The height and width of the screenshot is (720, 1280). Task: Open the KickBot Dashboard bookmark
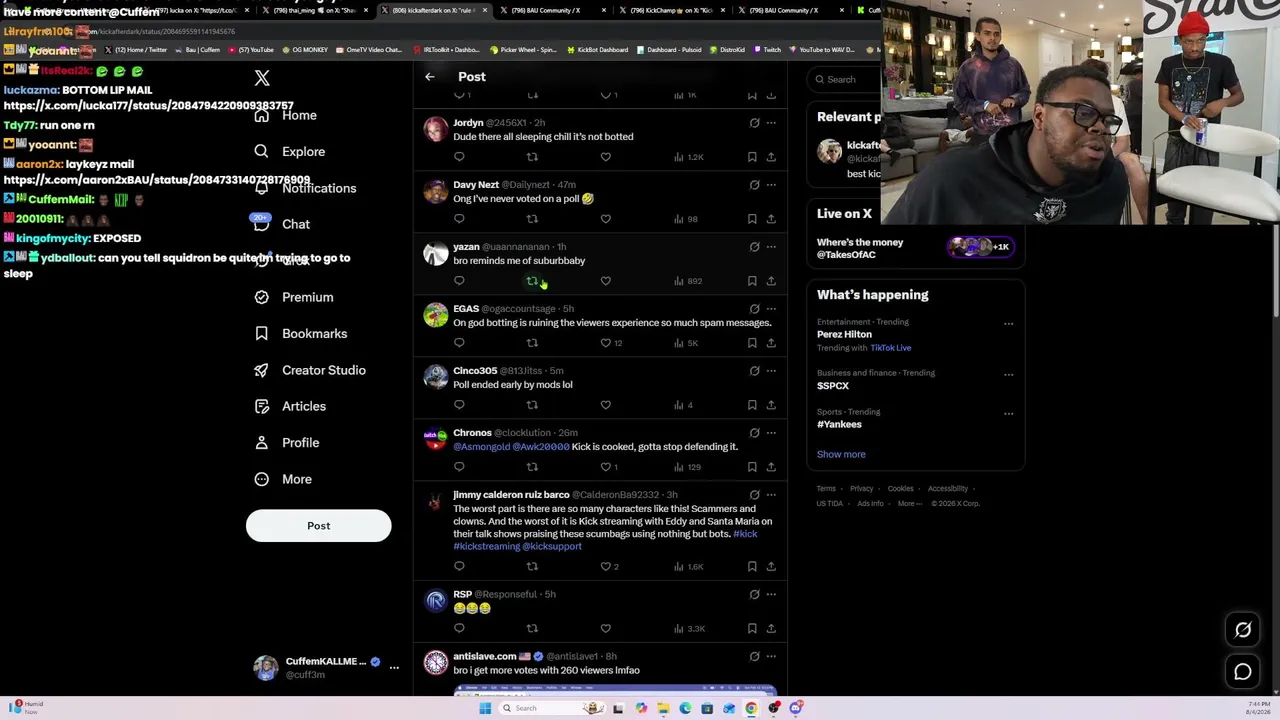click(x=597, y=50)
